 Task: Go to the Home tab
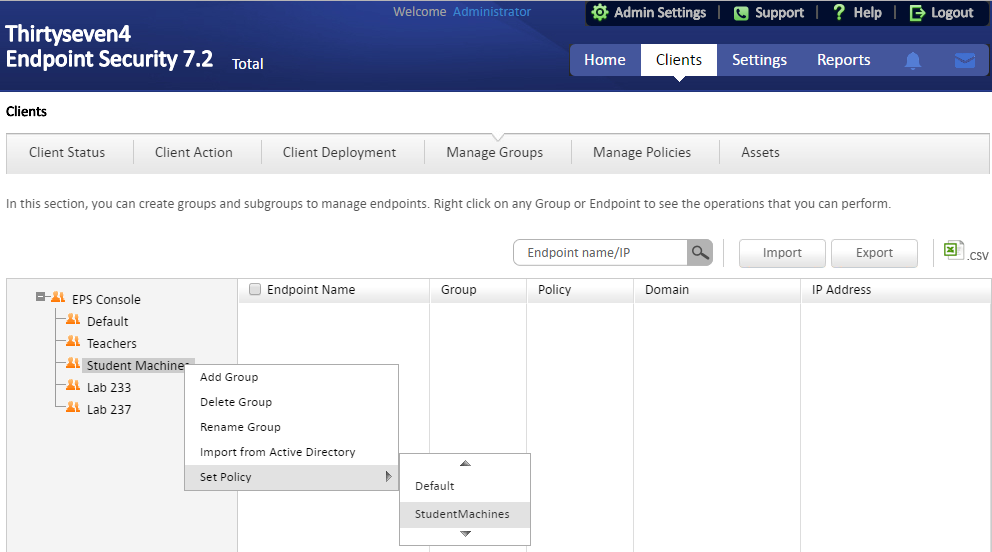(605, 60)
